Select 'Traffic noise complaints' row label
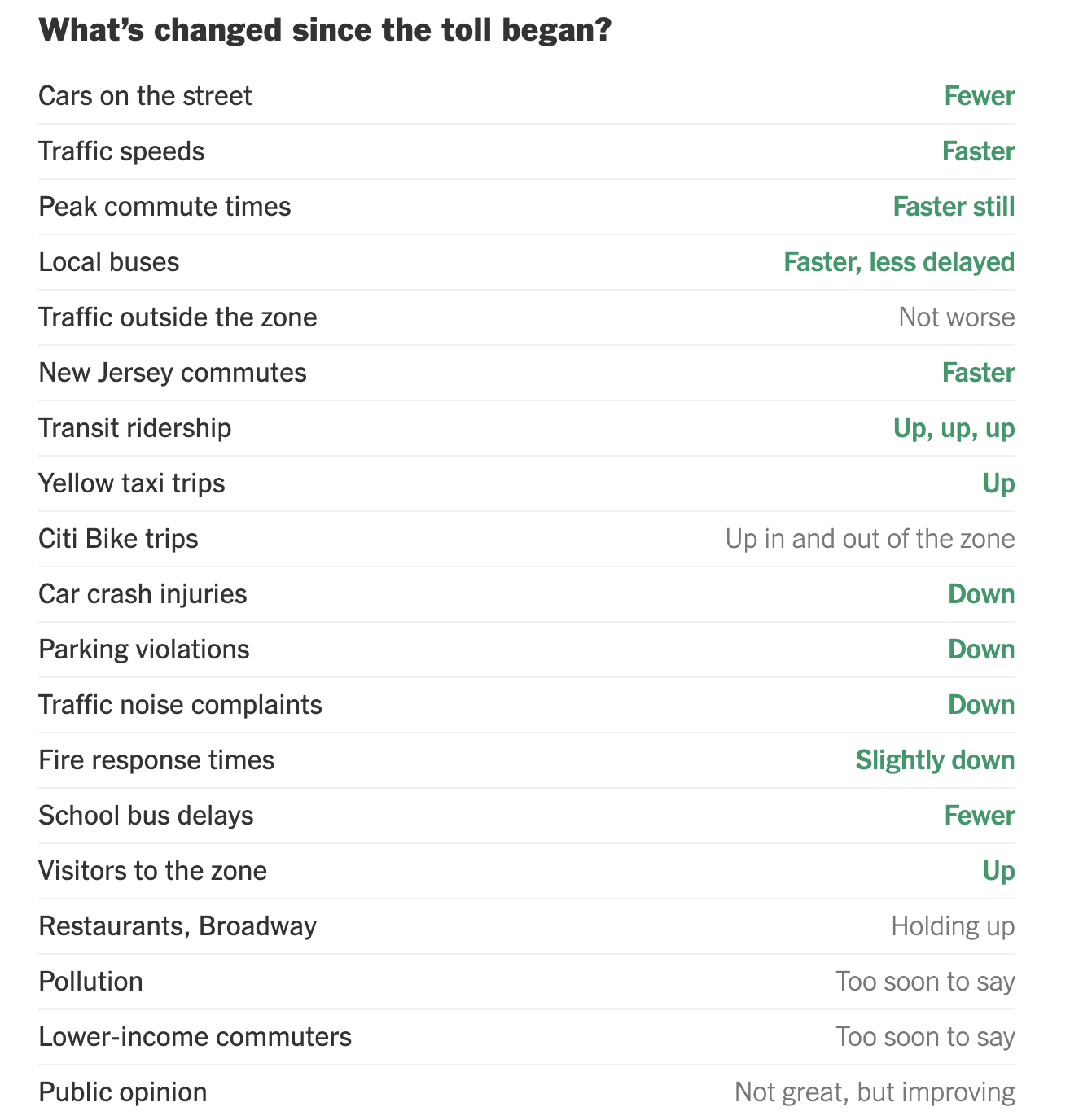 180,705
